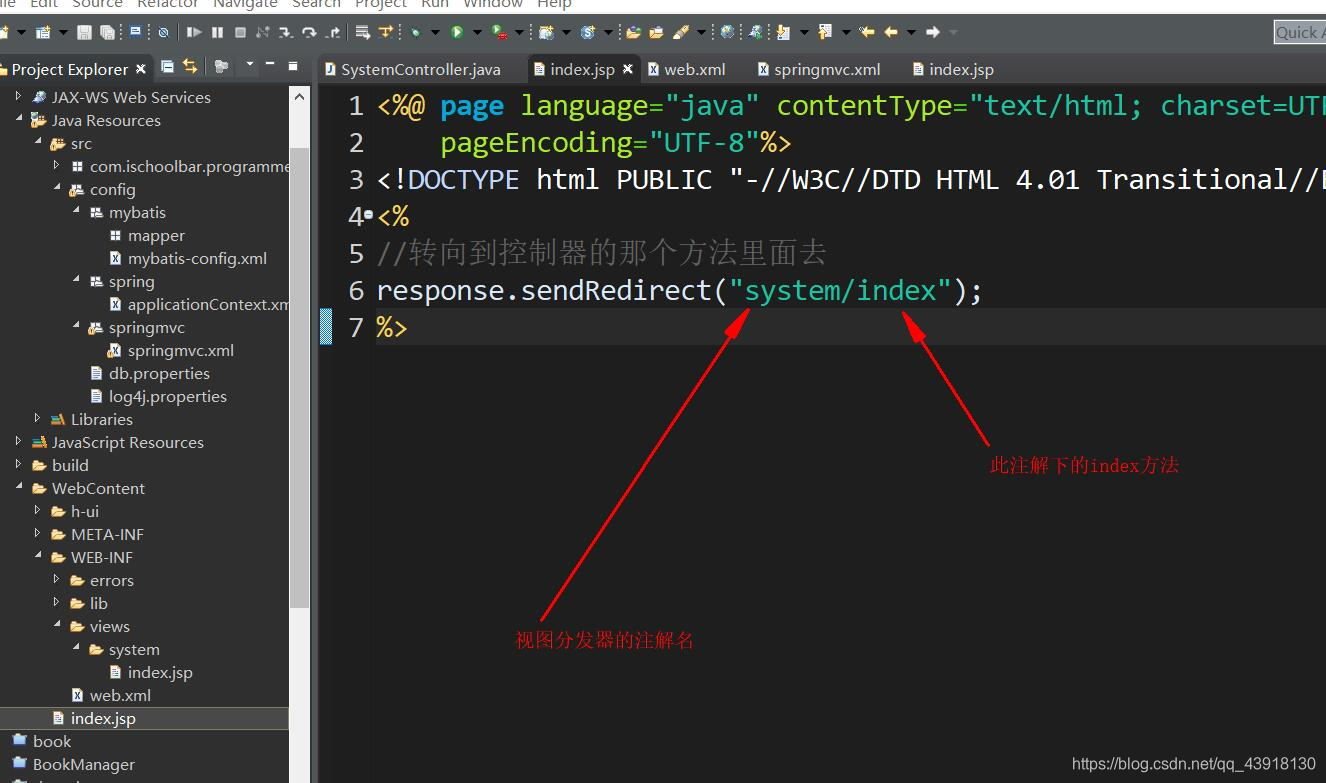Click the Terminate debug icon

click(240, 32)
